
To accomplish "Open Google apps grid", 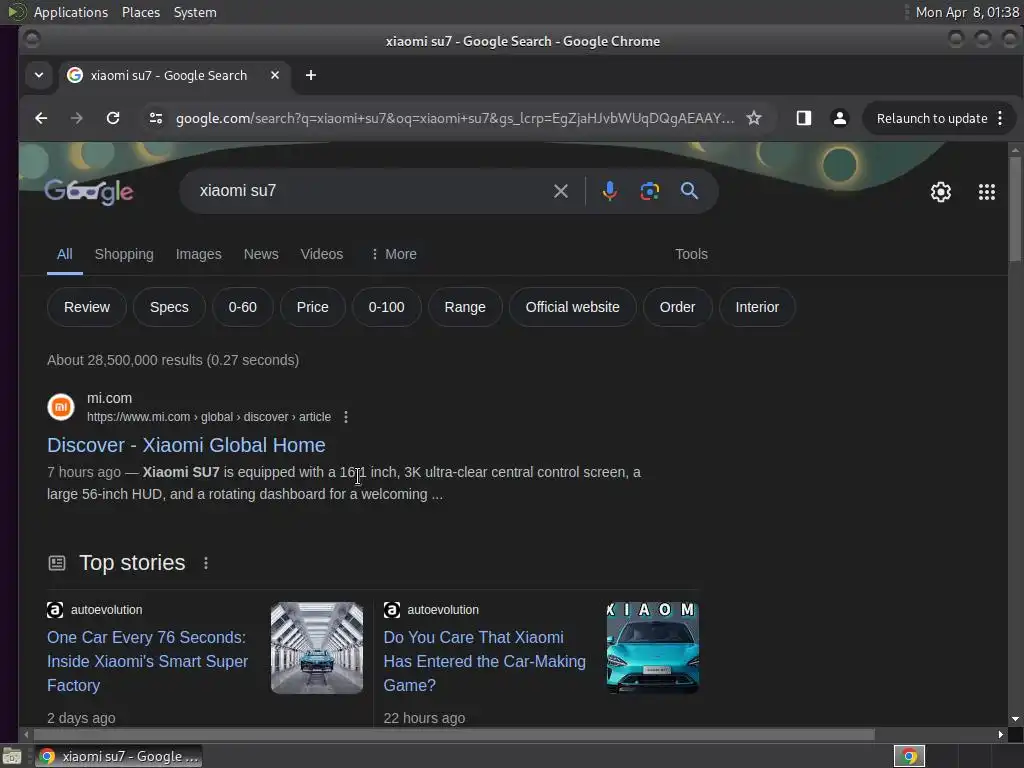I will [986, 192].
